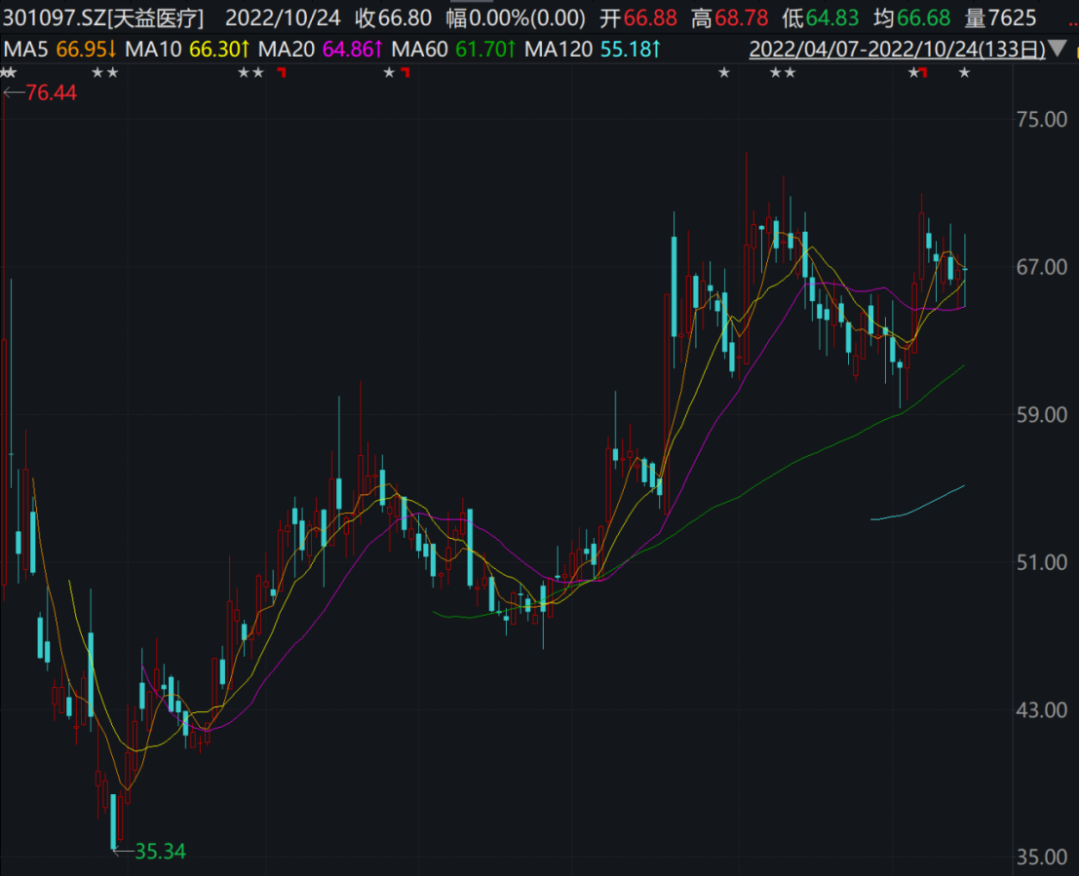1080x876 pixels.
Task: Click the 35.00 price axis label
Action: (x=1042, y=857)
